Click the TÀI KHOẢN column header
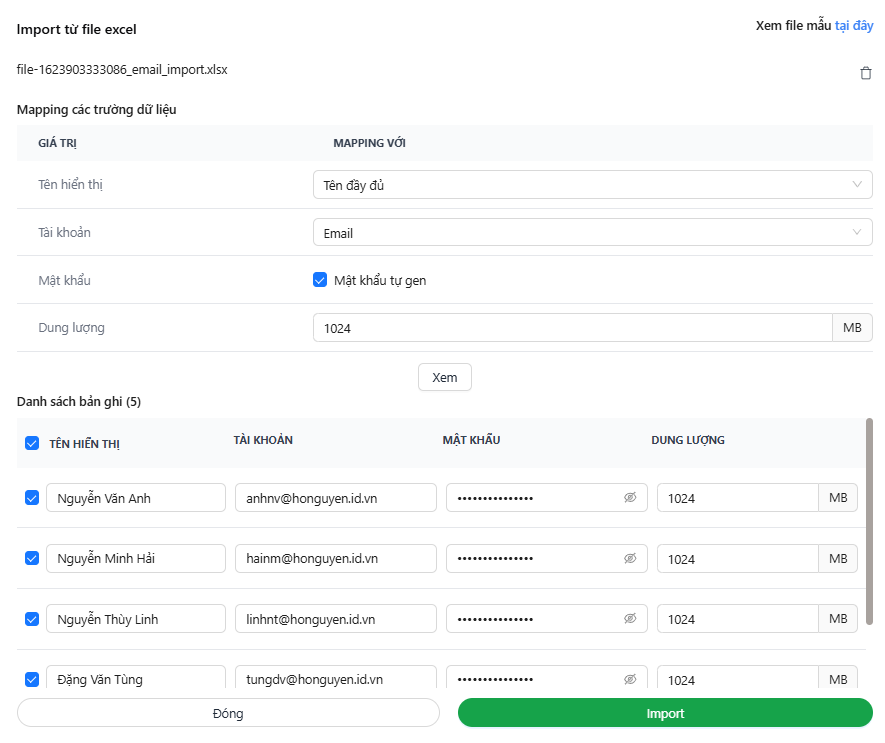This screenshot has height=743, width=885. click(x=263, y=440)
